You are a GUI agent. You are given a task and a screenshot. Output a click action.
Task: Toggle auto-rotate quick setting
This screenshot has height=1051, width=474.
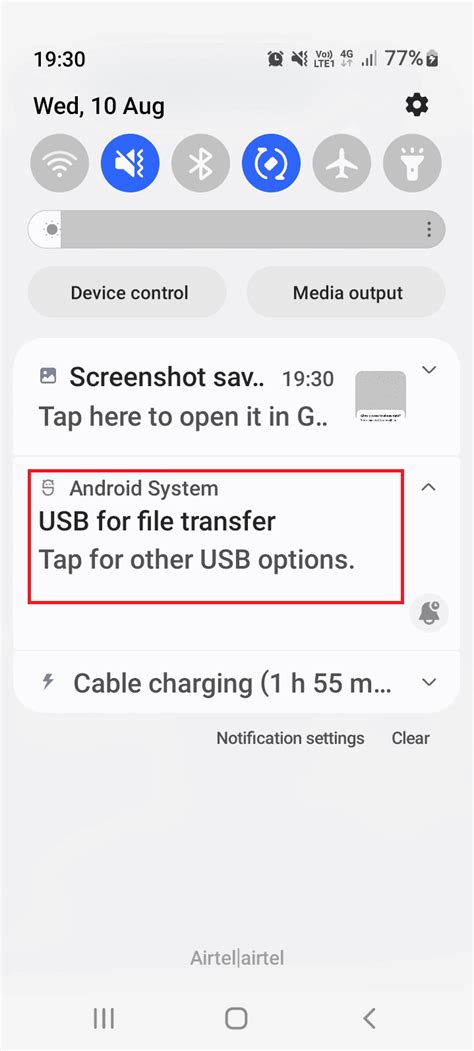tap(272, 163)
